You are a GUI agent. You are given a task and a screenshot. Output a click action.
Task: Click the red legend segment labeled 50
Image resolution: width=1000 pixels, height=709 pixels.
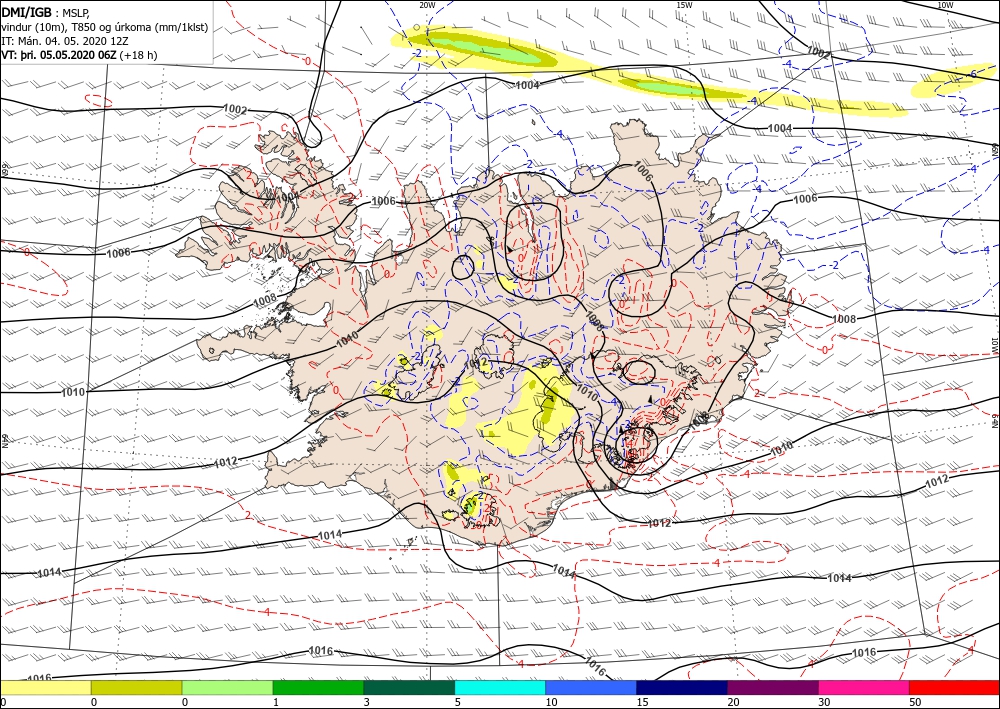coord(955,687)
